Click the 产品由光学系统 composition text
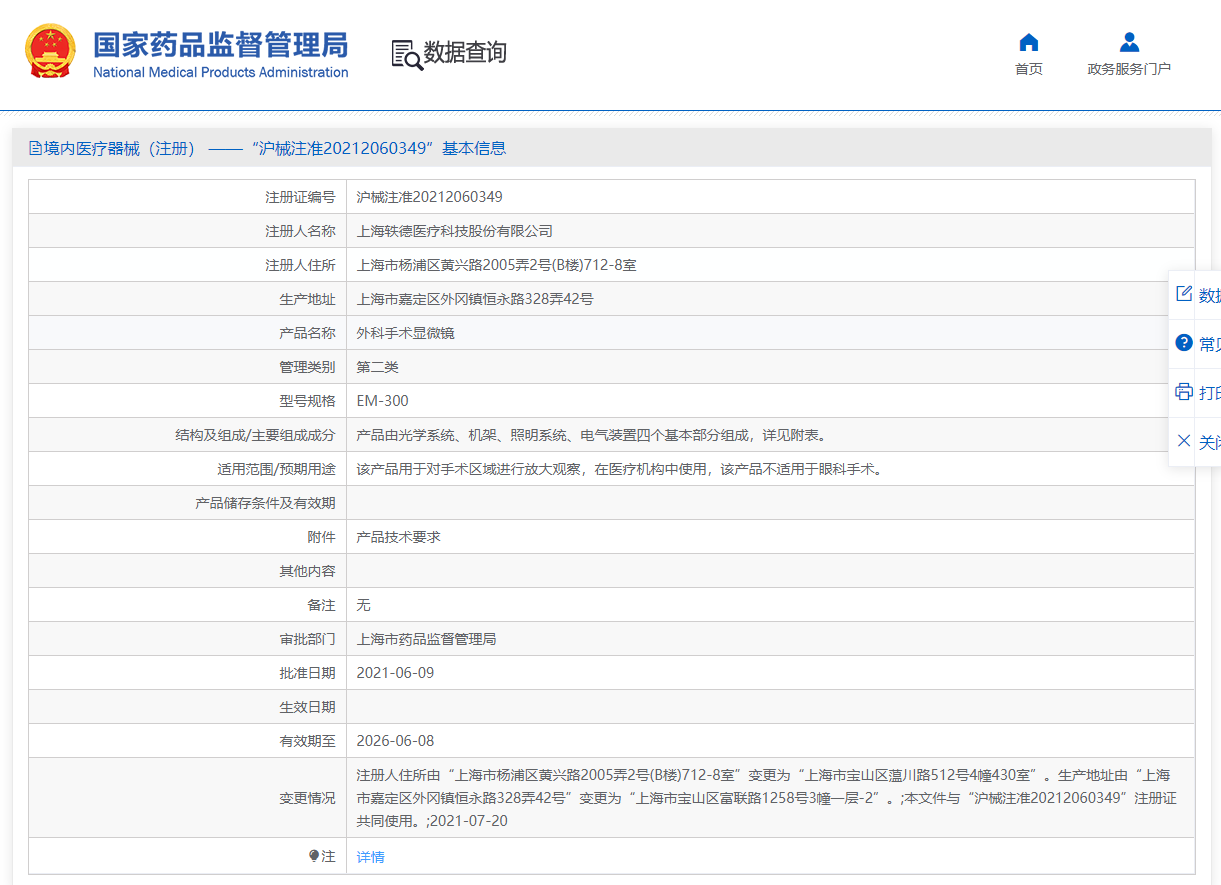Image resolution: width=1221 pixels, height=885 pixels. click(594, 435)
